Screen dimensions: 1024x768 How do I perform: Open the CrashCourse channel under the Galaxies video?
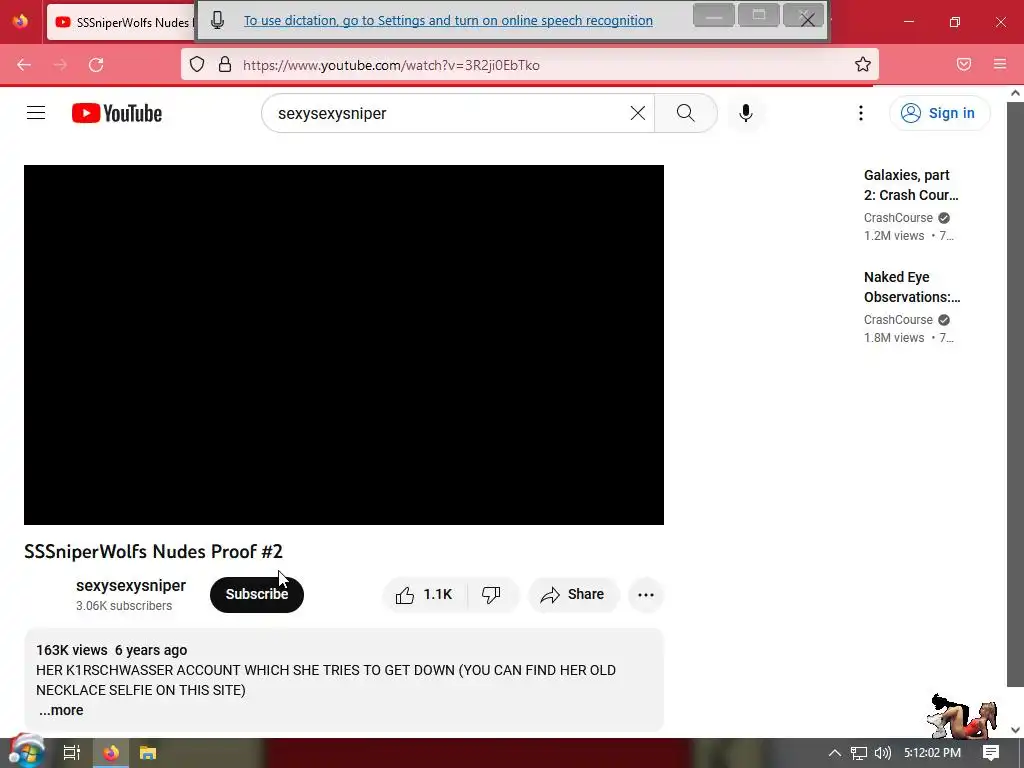898,217
